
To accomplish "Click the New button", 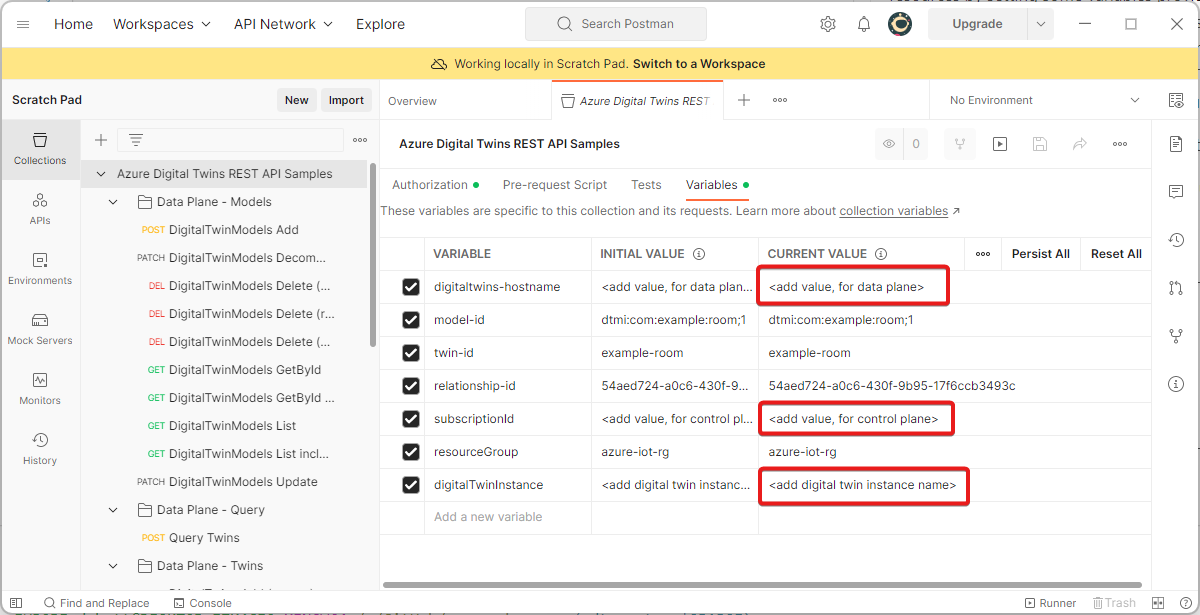I will 296,100.
